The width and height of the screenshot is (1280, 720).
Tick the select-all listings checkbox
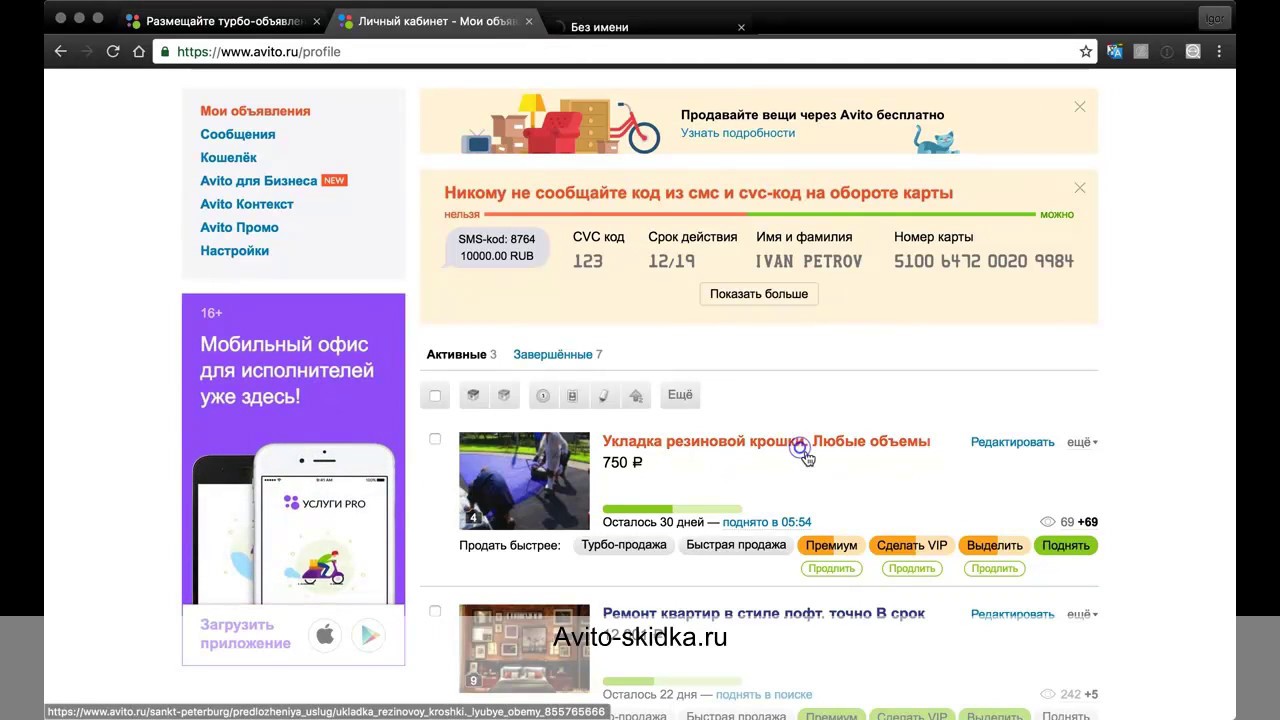coord(435,396)
